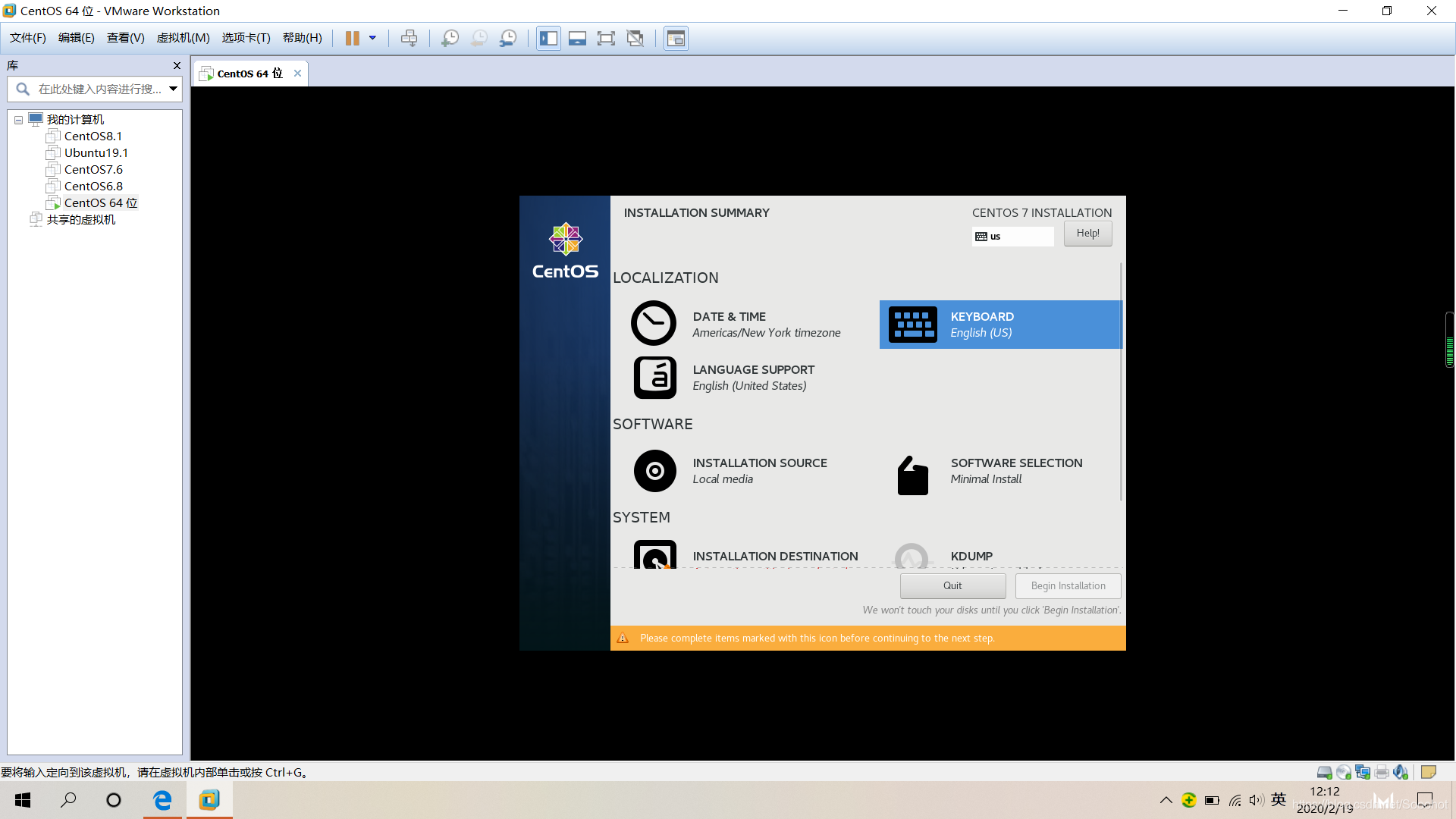Click the printer status bar icon
Image resolution: width=1456 pixels, height=819 pixels.
1382,772
